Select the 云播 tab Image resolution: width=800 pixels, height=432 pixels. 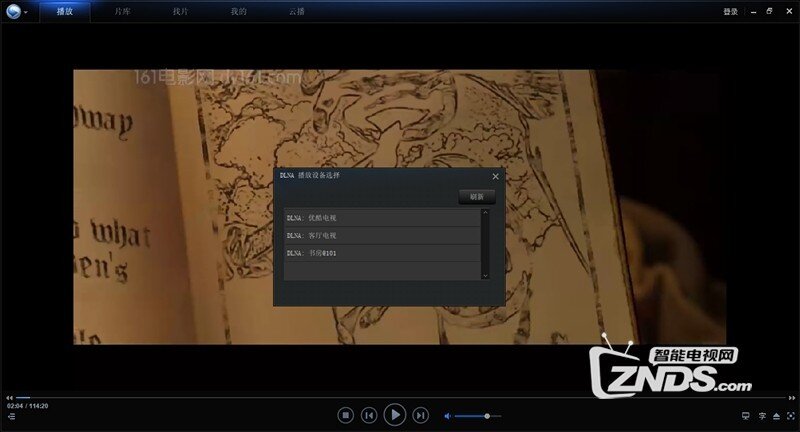tap(296, 11)
